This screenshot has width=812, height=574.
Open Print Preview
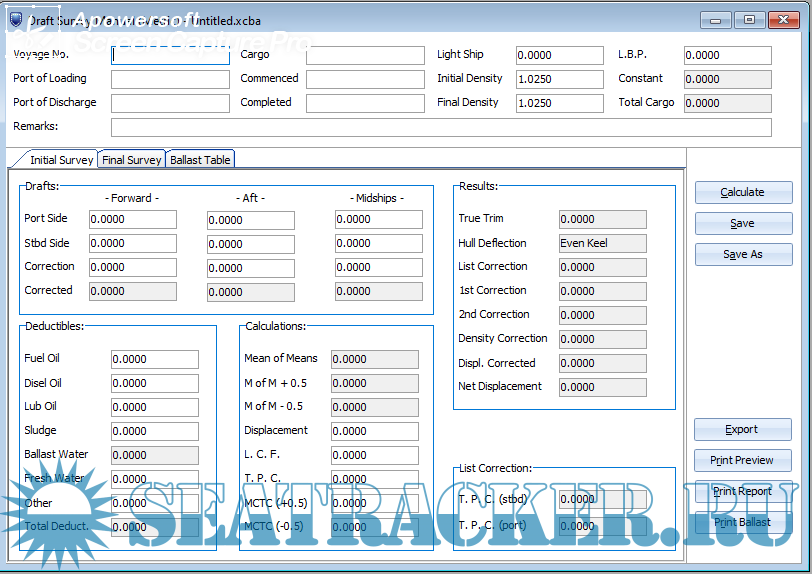tap(742, 460)
